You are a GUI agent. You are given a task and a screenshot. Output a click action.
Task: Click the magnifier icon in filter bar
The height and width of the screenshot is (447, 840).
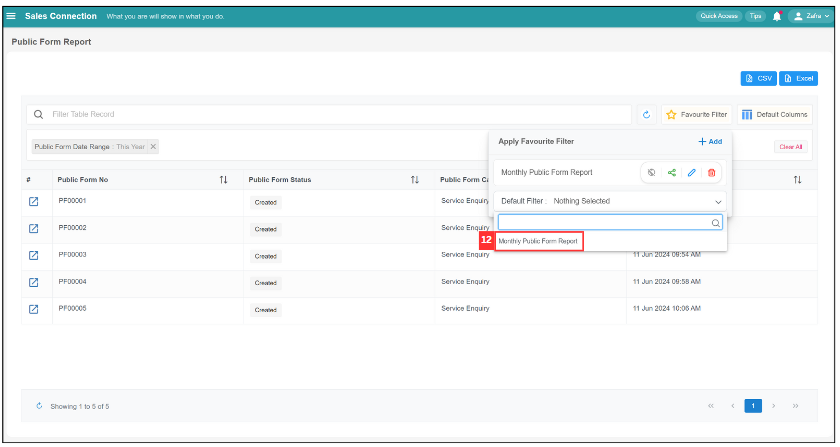click(39, 114)
